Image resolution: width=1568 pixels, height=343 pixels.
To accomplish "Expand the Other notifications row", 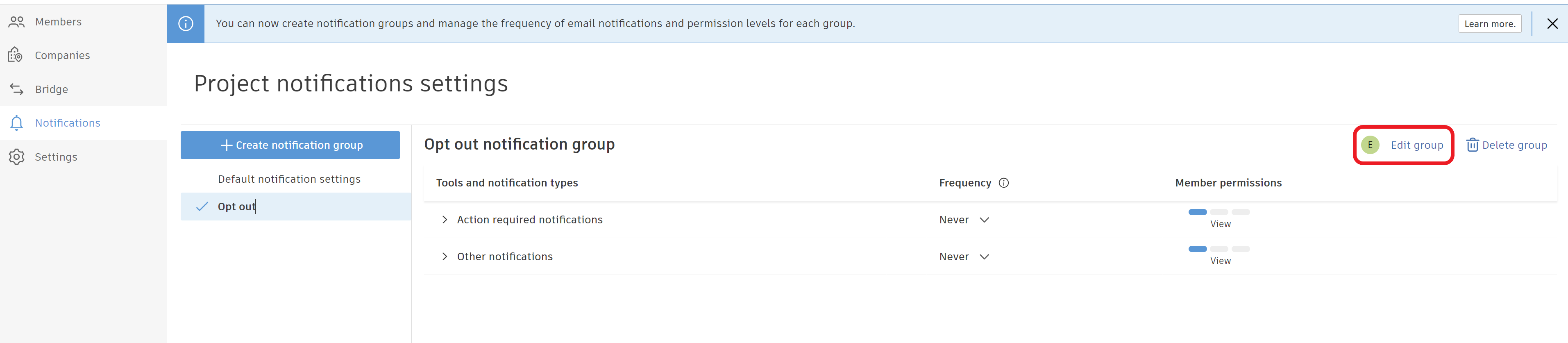I will [445, 256].
